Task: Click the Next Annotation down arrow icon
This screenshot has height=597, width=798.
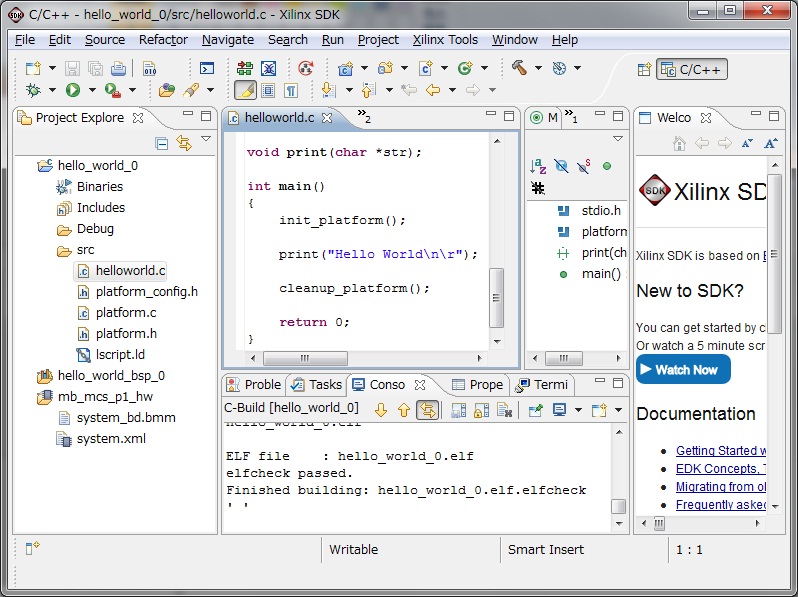Action: (x=329, y=90)
